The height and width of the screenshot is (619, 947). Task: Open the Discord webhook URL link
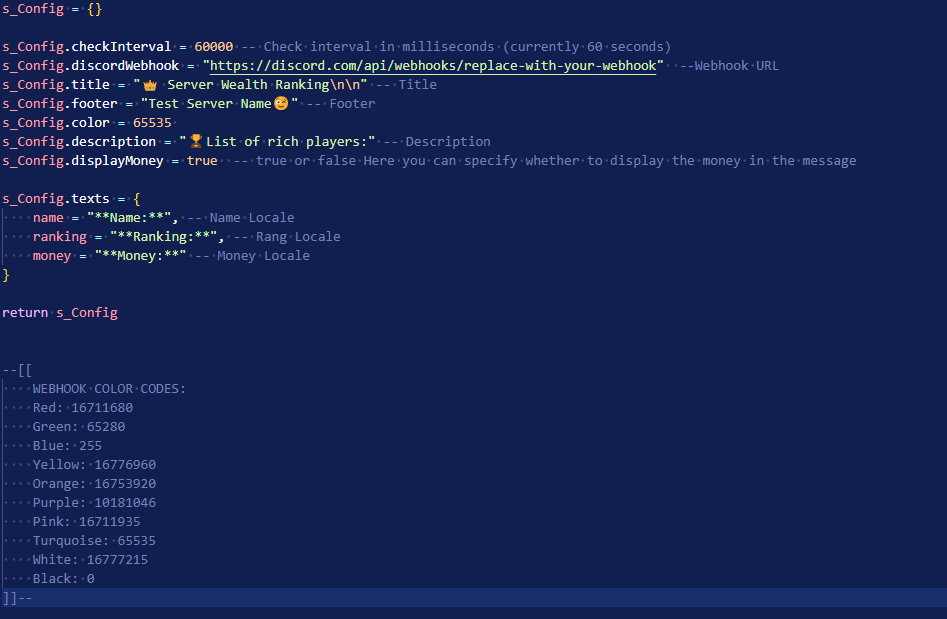(x=432, y=66)
